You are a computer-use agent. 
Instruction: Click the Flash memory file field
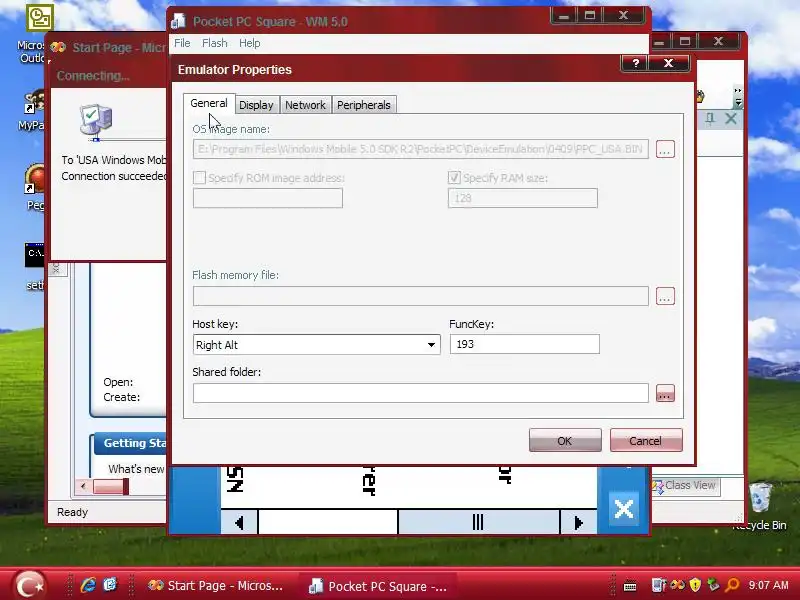tap(420, 296)
